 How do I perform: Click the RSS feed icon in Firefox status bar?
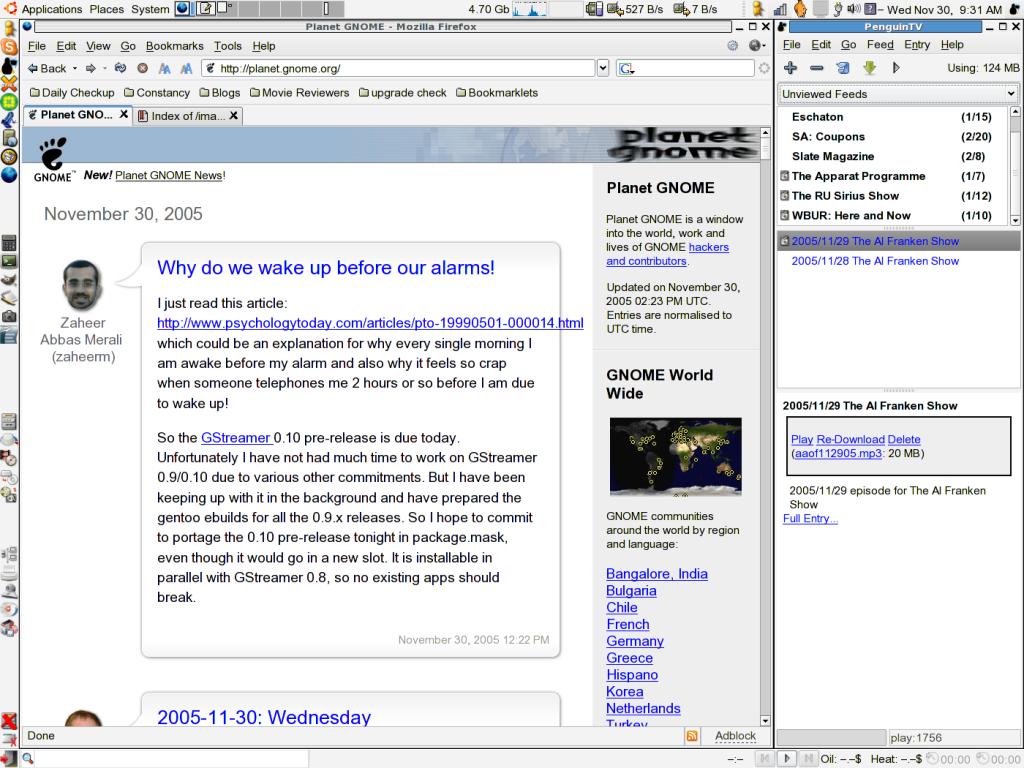click(692, 736)
